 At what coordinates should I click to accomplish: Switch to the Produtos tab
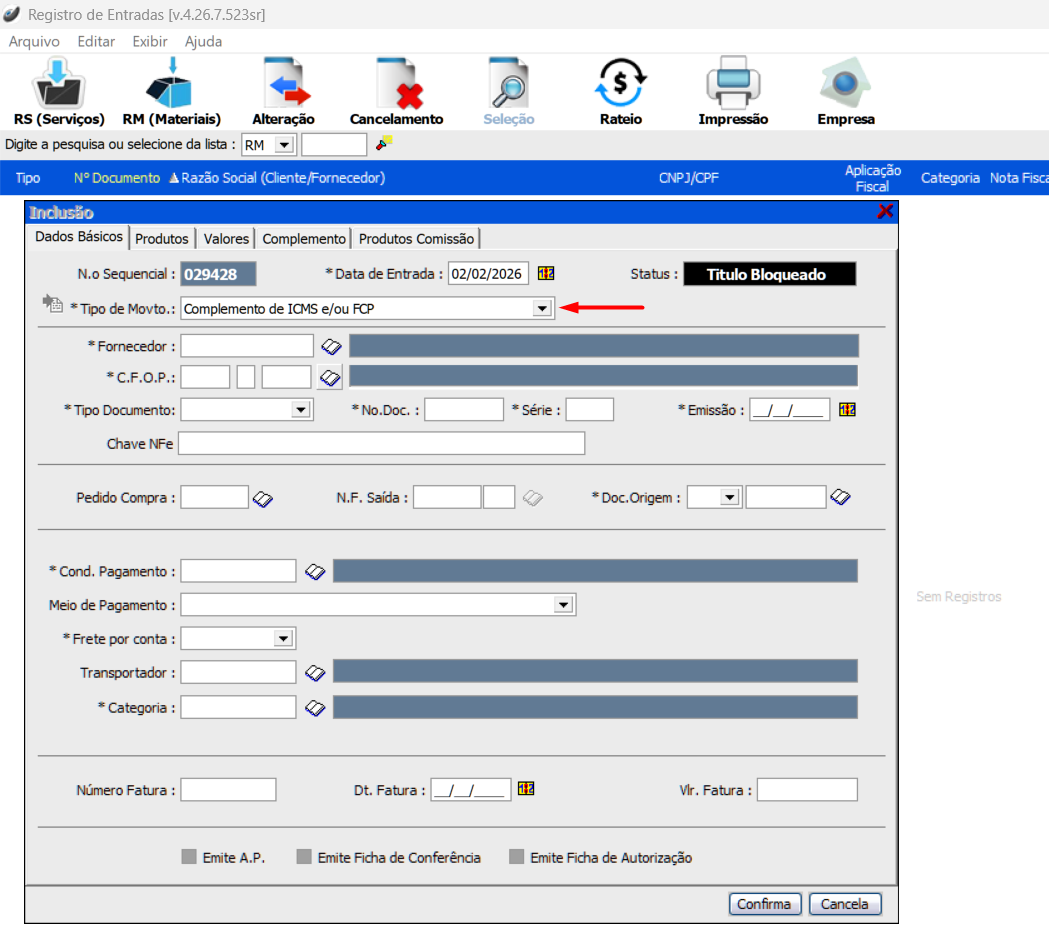[x=162, y=239]
